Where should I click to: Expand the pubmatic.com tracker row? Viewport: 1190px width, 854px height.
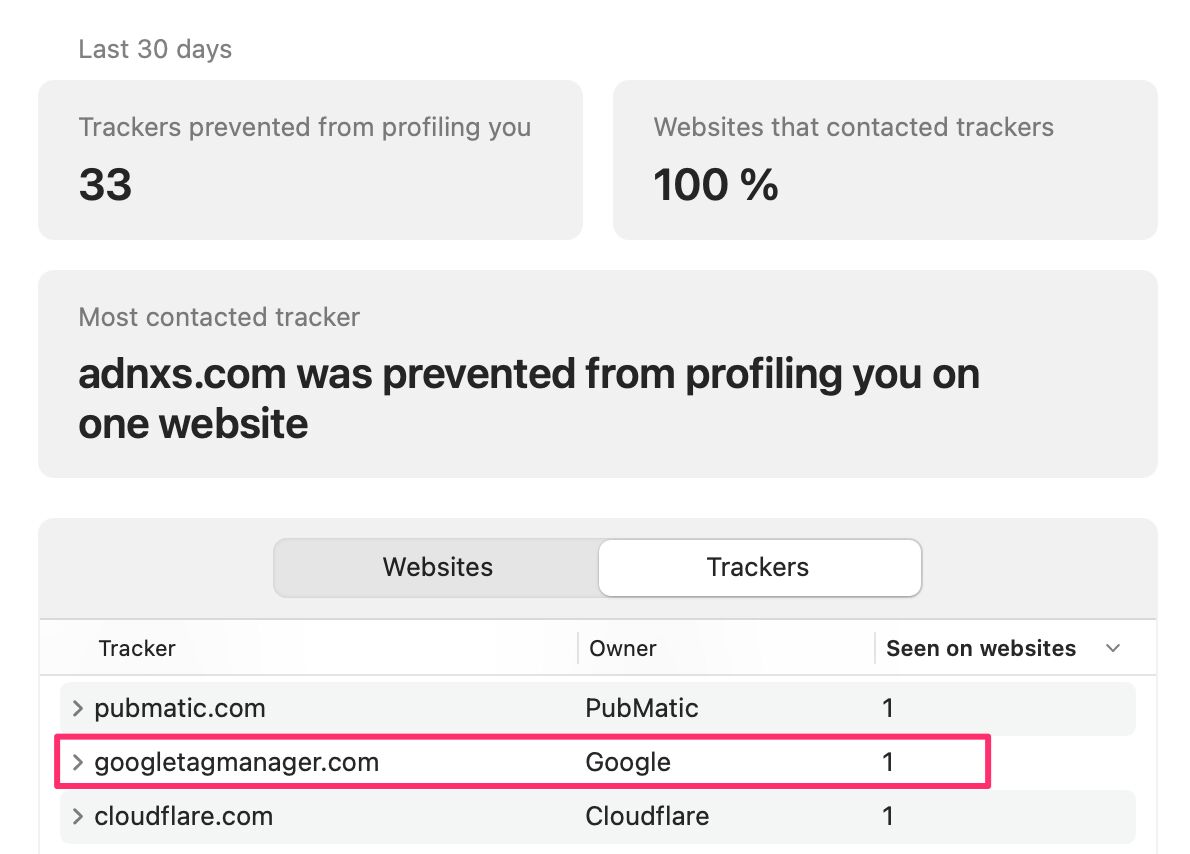pyautogui.click(x=77, y=708)
